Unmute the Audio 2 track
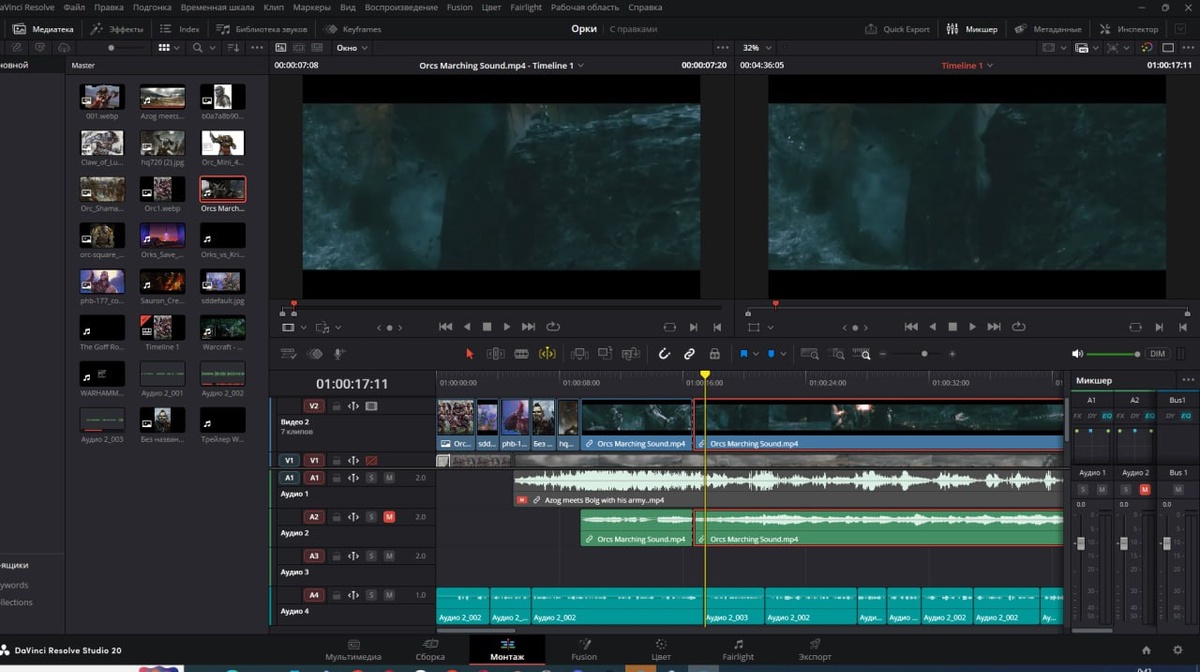 point(389,517)
